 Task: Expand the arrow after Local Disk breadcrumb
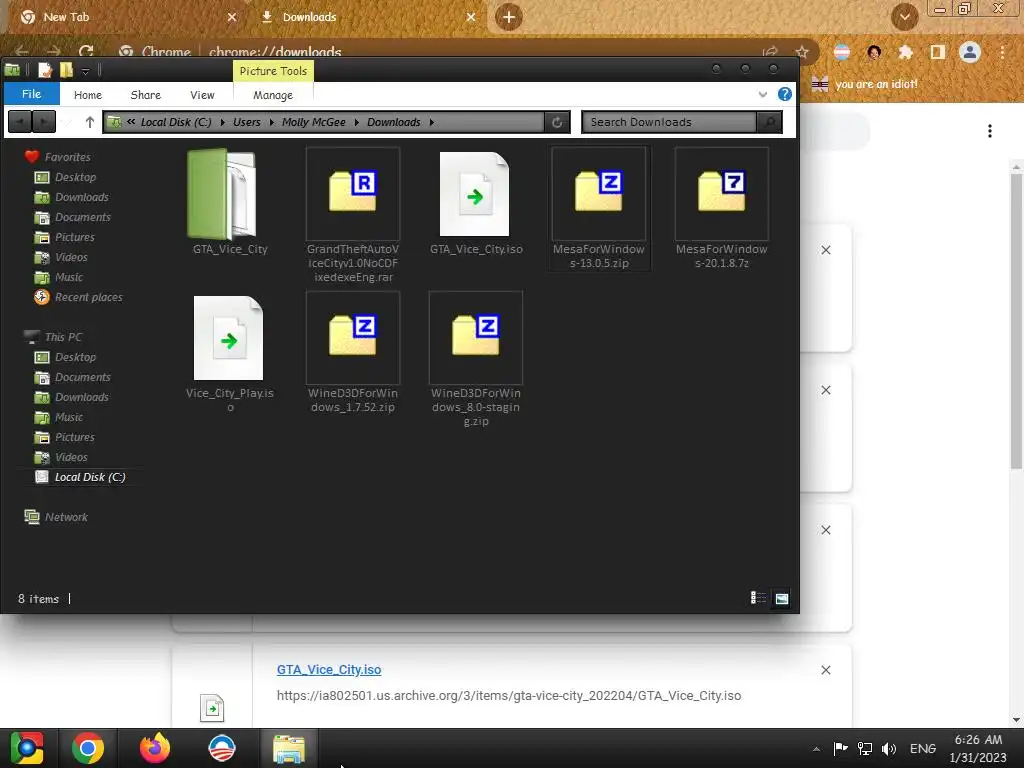click(x=222, y=122)
